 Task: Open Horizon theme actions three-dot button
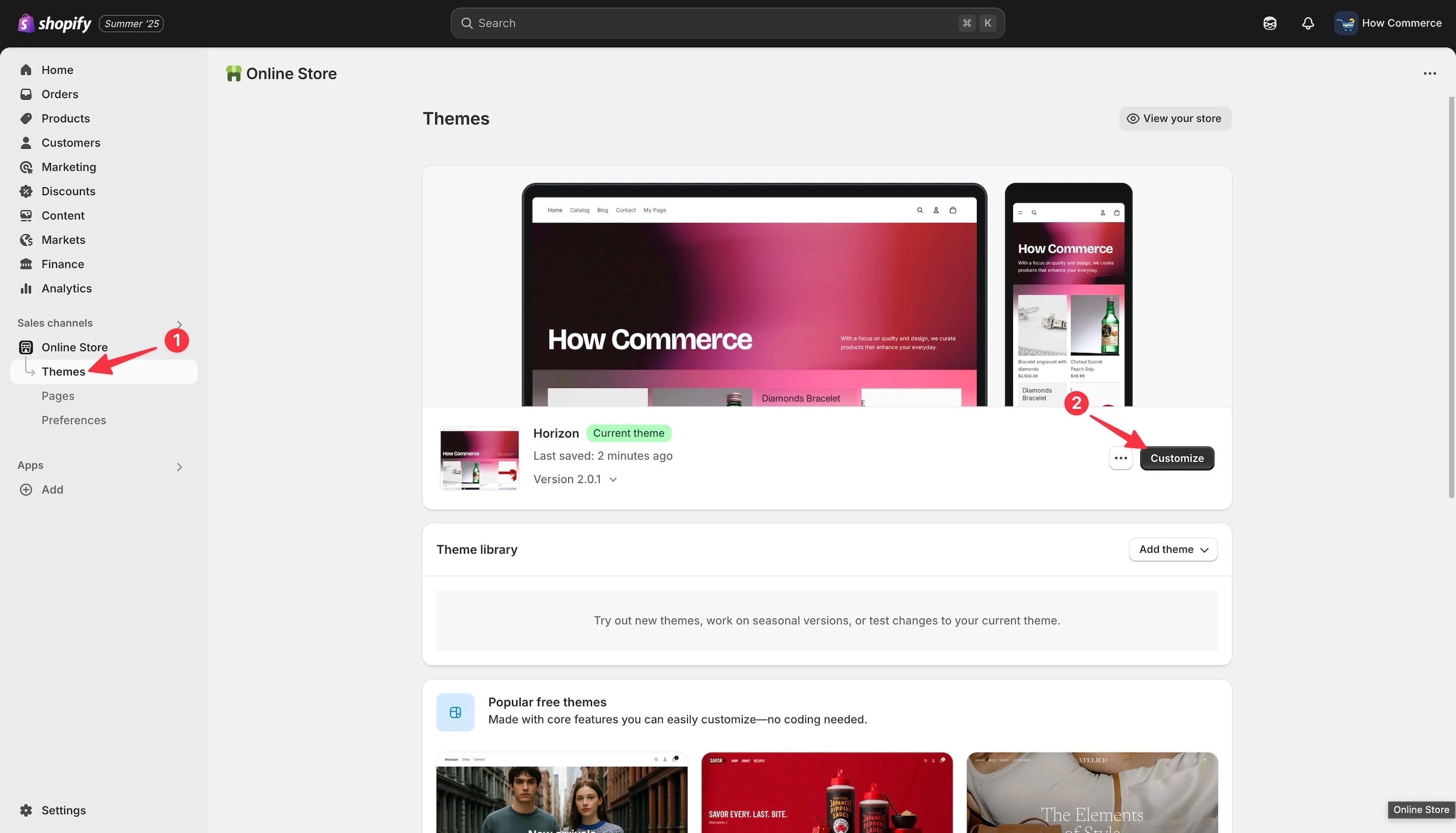click(1120, 458)
